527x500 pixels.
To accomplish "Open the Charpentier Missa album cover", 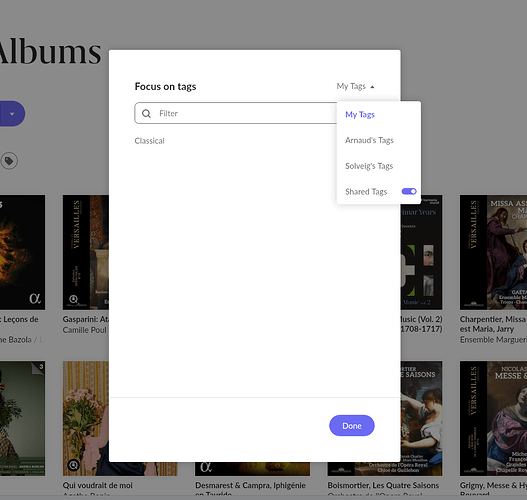I will [493, 252].
